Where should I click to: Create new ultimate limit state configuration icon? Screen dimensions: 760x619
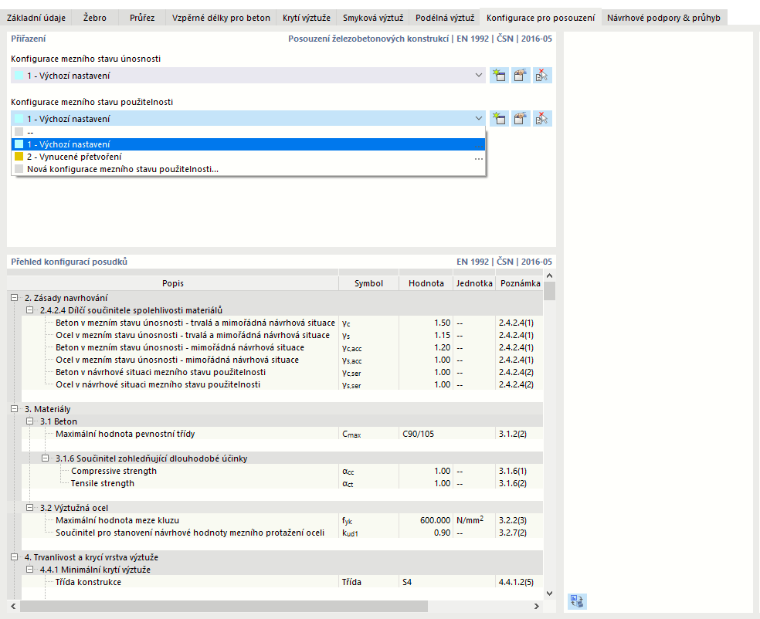tap(499, 76)
